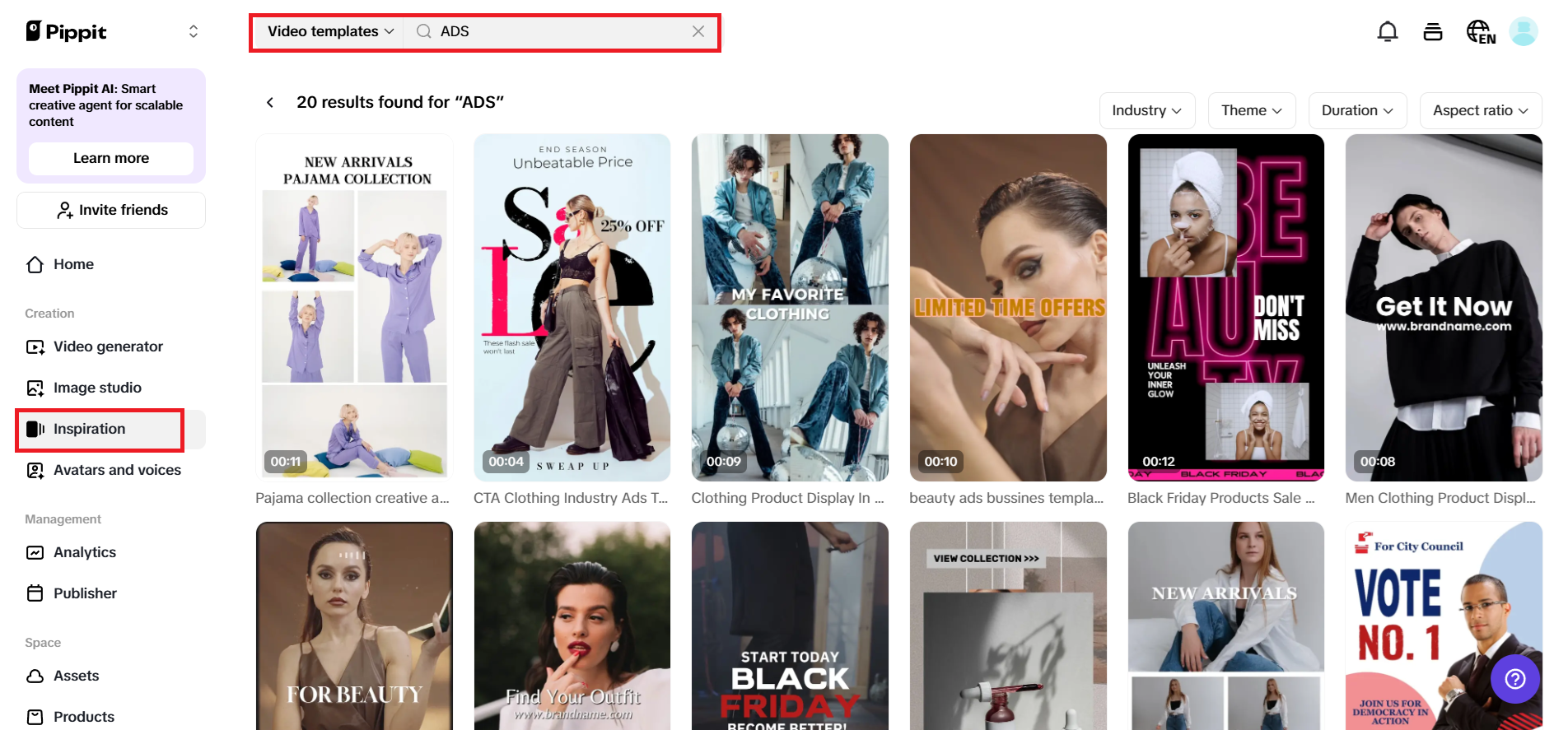Open View Collection template thumbnail
This screenshot has width=1568, height=730.
click(1008, 626)
